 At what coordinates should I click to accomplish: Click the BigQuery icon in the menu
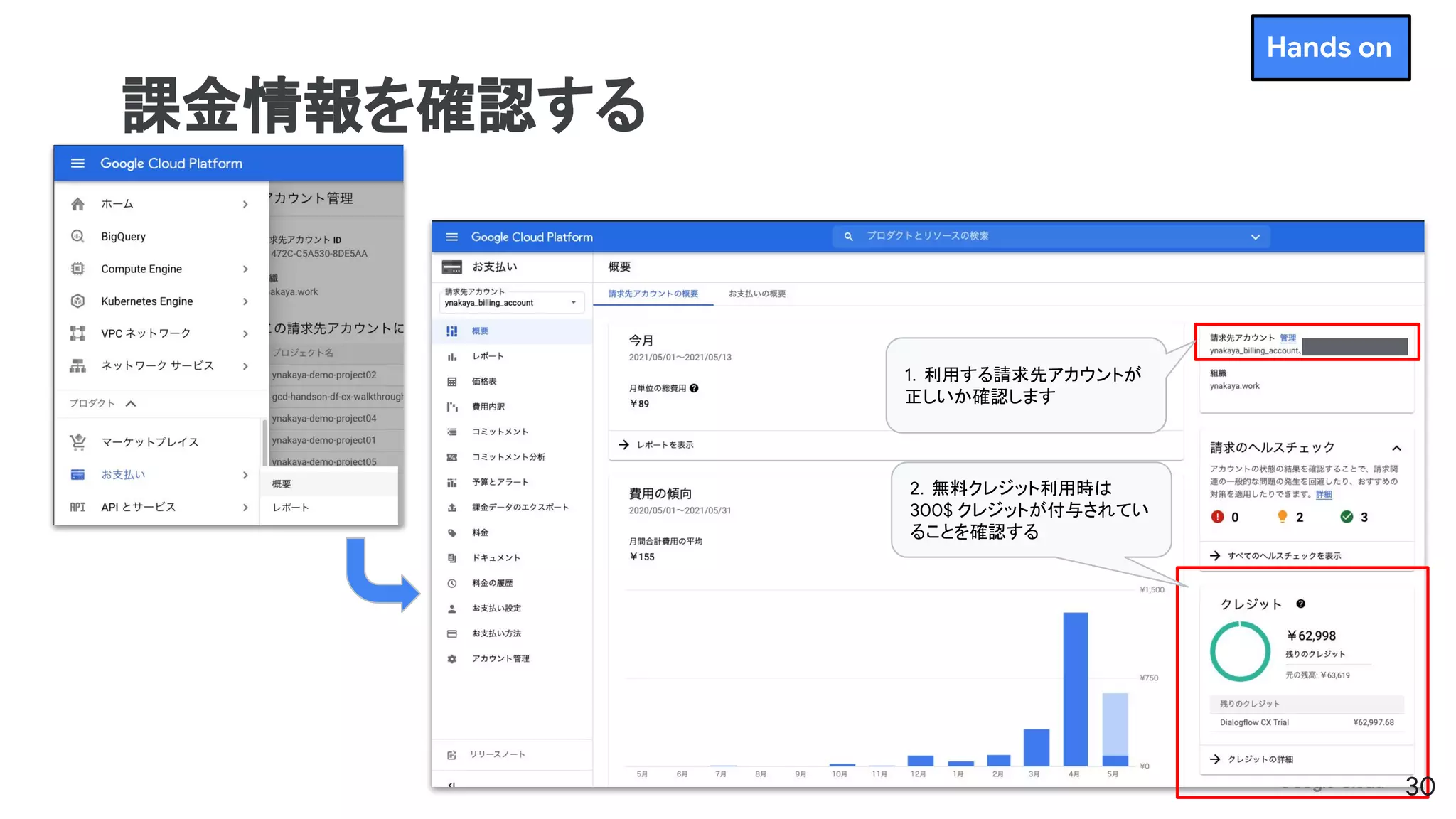[x=77, y=236]
